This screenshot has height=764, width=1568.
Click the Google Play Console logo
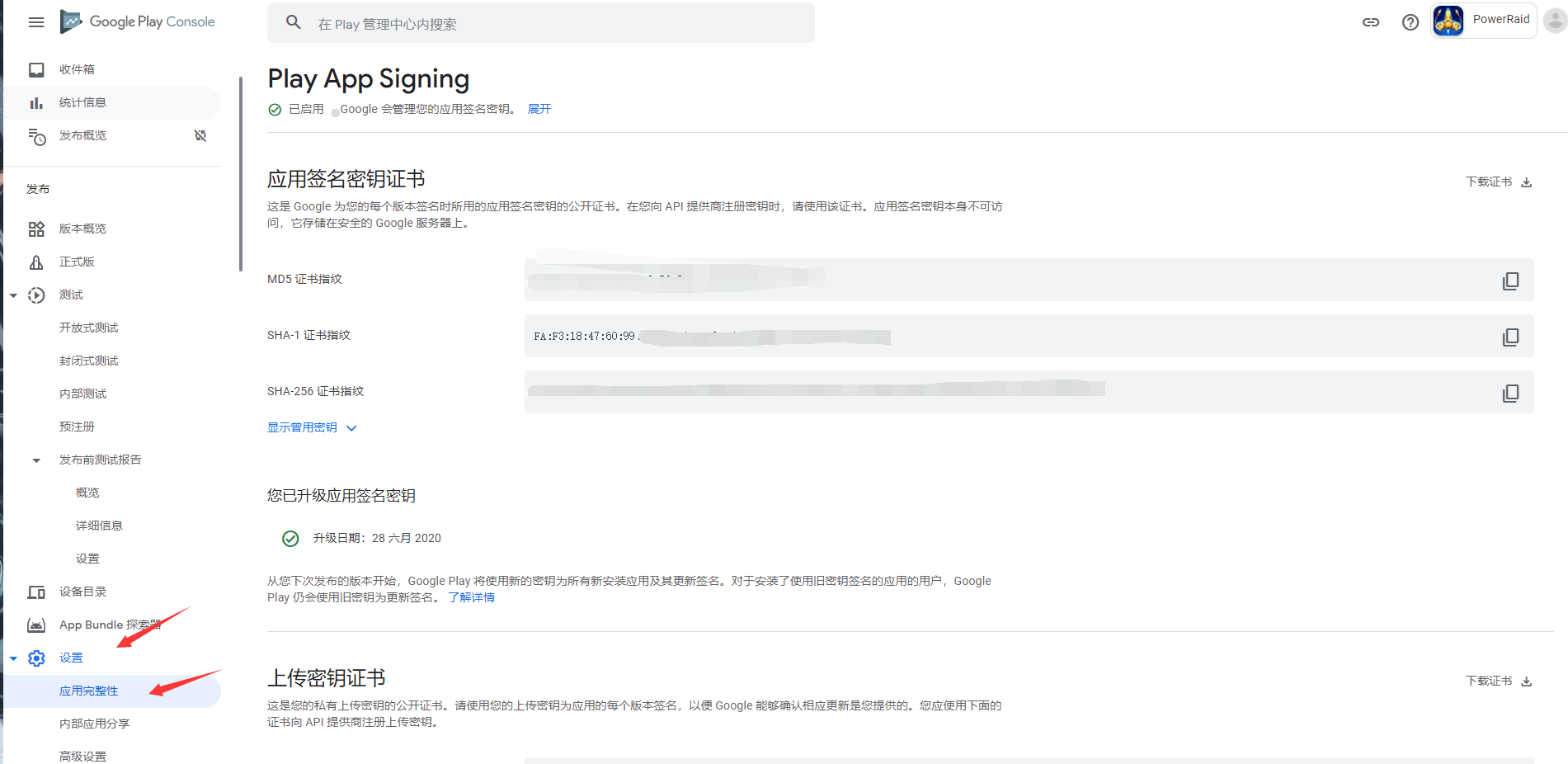click(138, 21)
